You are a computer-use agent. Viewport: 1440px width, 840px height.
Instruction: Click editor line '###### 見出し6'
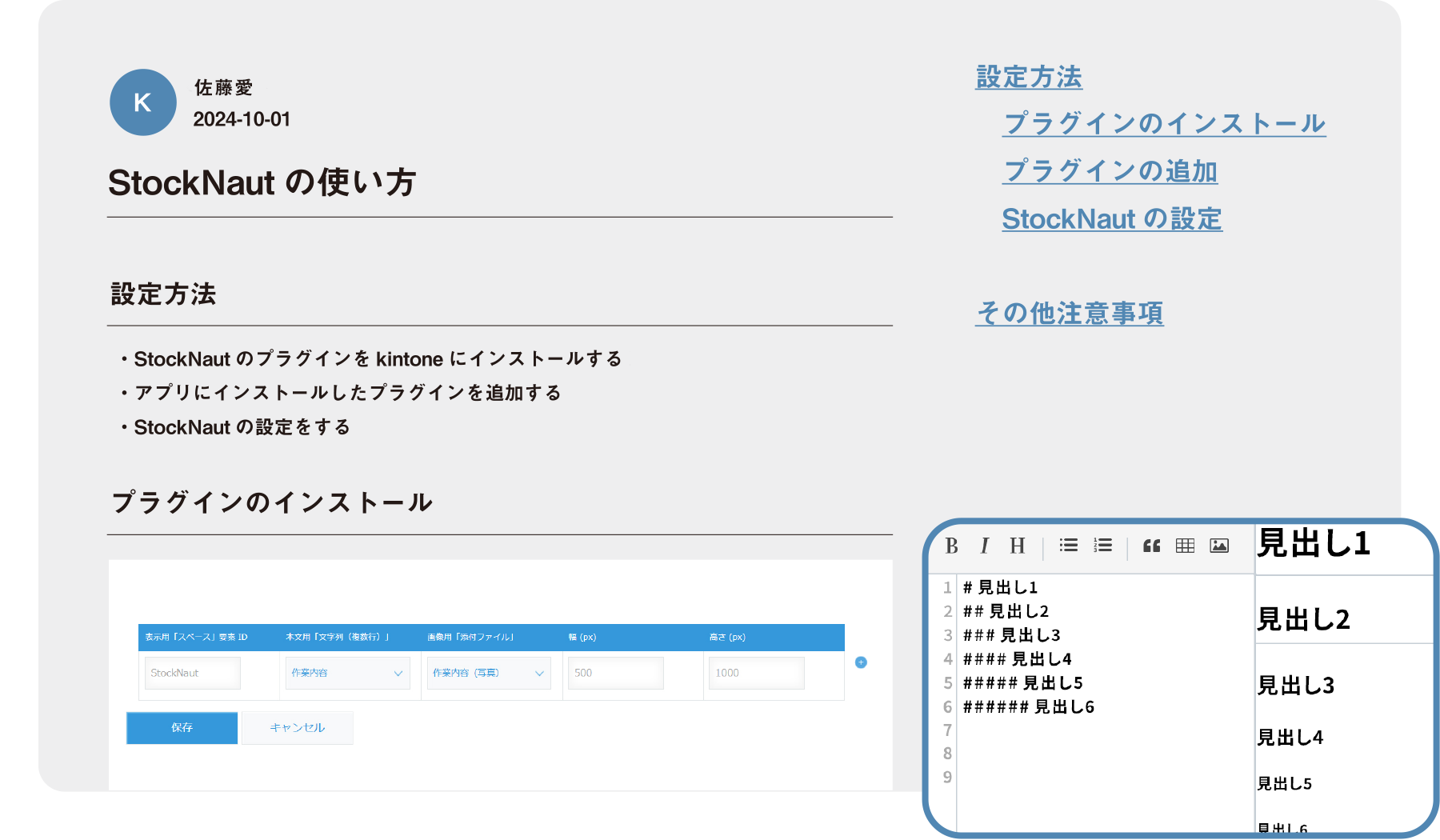[1028, 707]
